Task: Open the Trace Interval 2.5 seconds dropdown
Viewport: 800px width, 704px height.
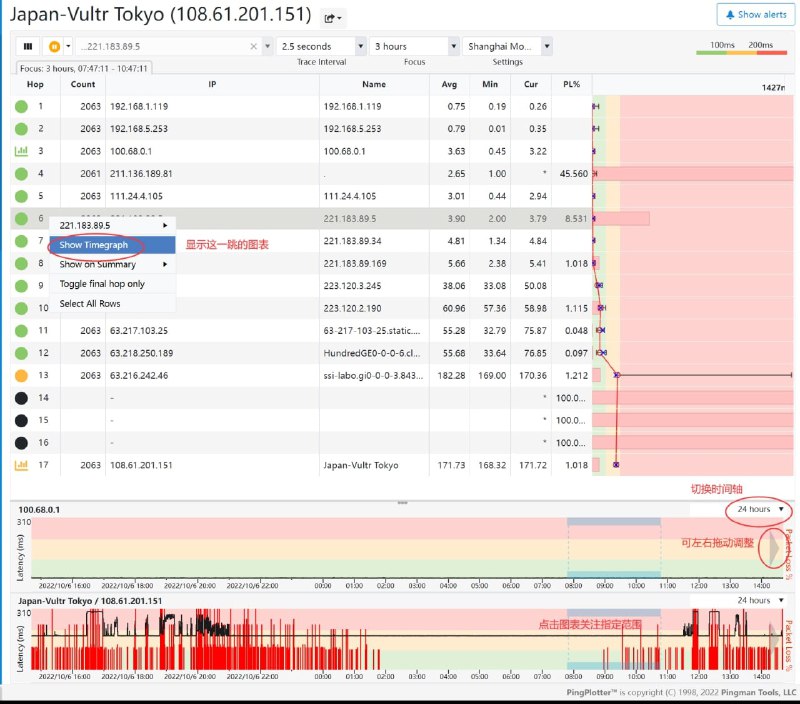Action: pyautogui.click(x=322, y=46)
